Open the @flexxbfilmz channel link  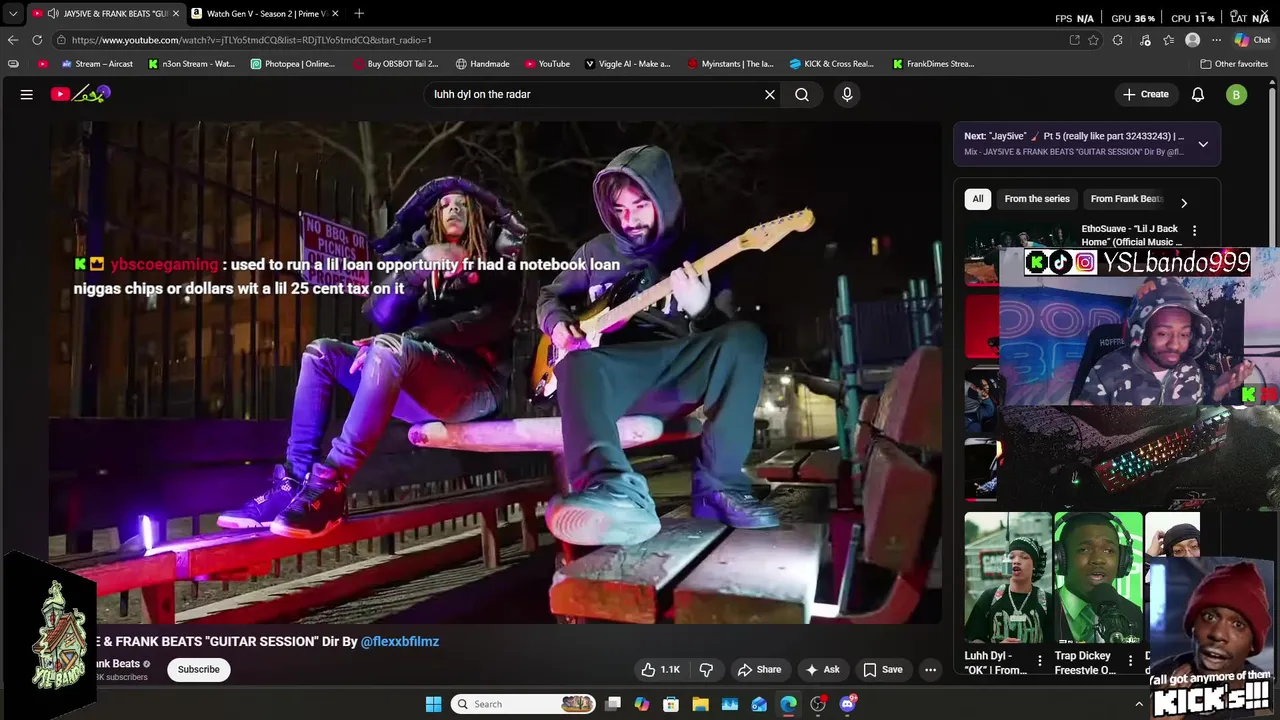(x=400, y=641)
